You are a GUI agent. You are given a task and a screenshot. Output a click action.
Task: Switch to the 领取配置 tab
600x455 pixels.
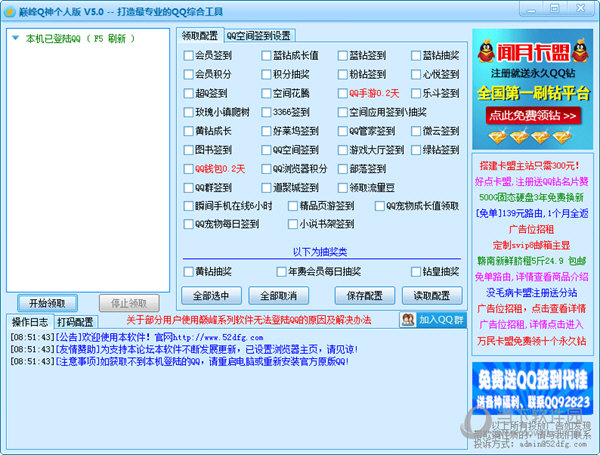[200, 36]
